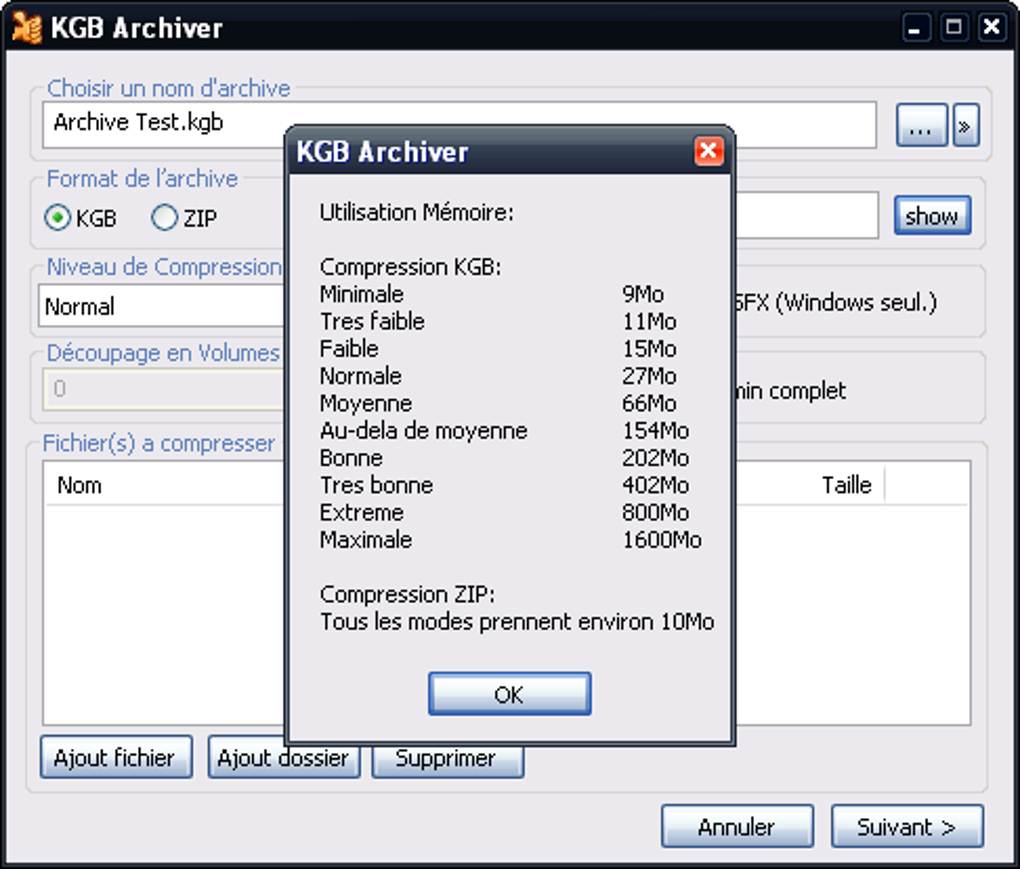Click Suivant > button
Image resolution: width=1020 pixels, height=869 pixels.
coord(907,826)
